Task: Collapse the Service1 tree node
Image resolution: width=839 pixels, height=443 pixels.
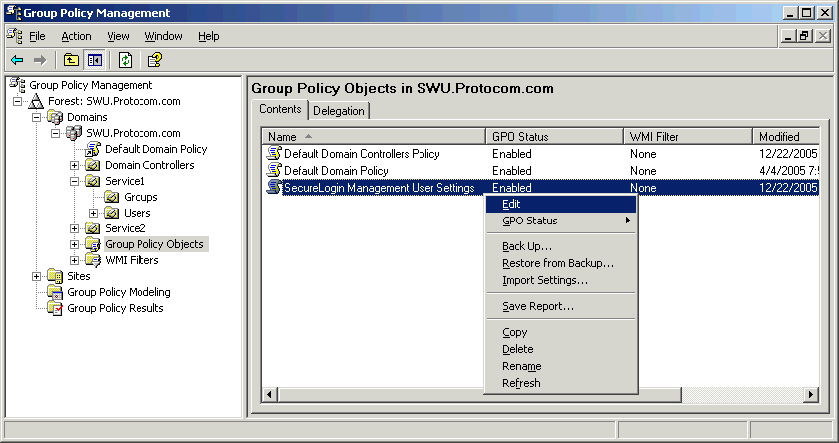Action: pyautogui.click(x=75, y=181)
